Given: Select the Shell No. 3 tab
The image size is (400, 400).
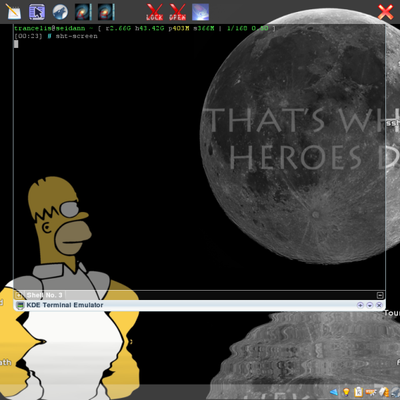Looking at the screenshot, I should pyautogui.click(x=44, y=295).
